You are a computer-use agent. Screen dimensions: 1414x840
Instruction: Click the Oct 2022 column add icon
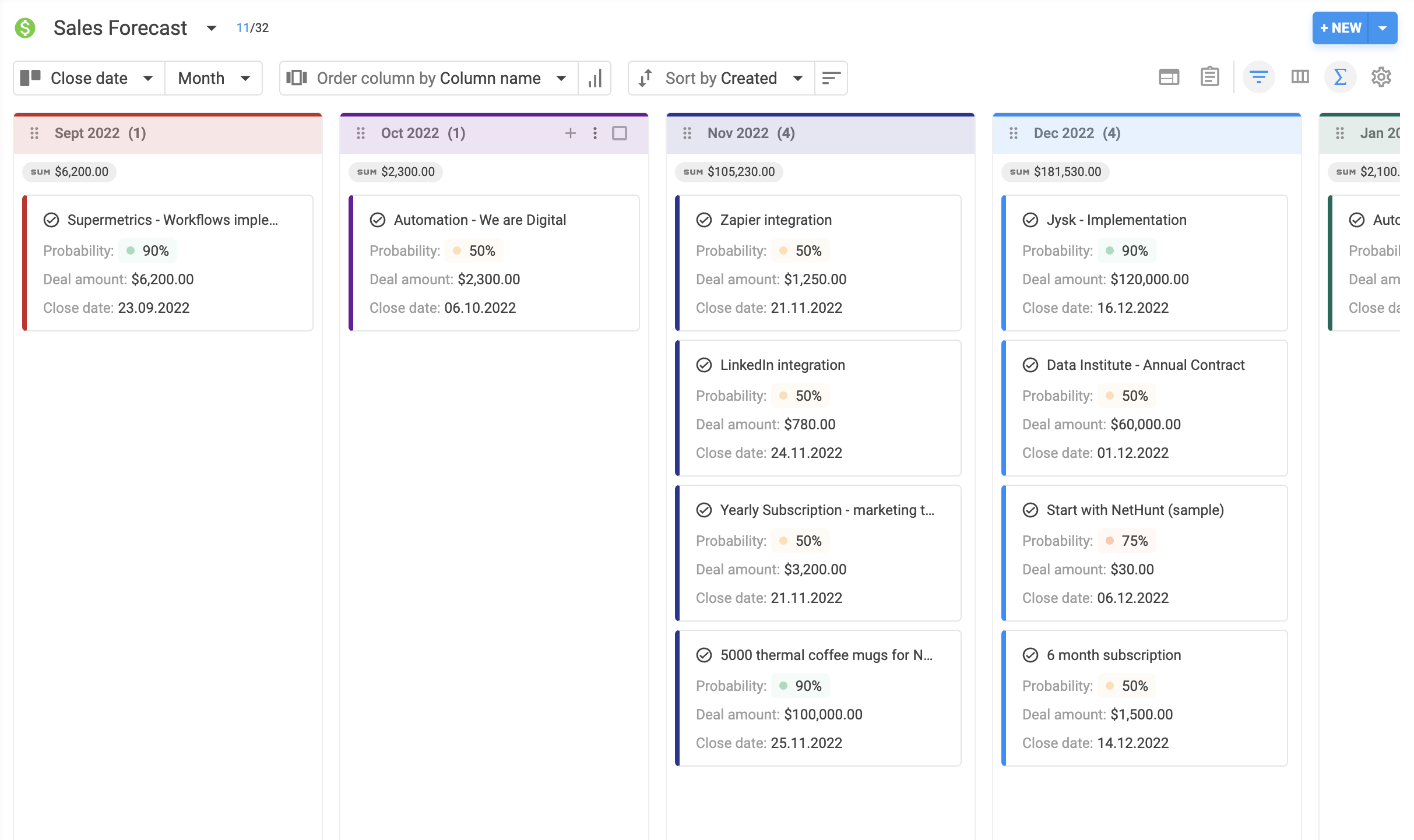tap(570, 133)
